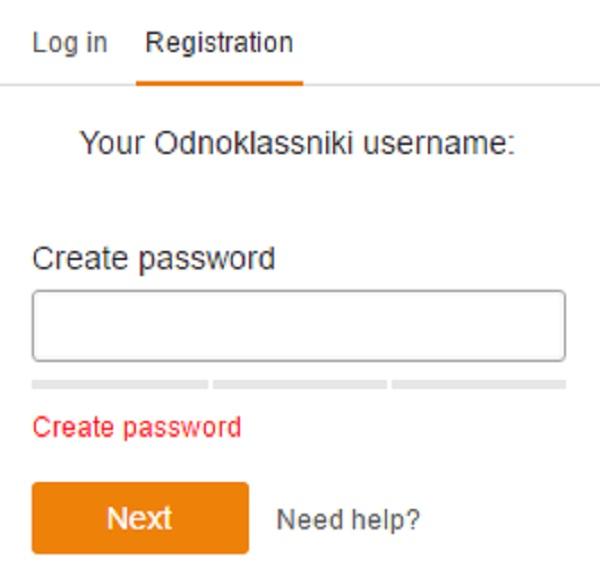Click the last password strength bar segment
This screenshot has height=586, width=600.
tap(478, 384)
